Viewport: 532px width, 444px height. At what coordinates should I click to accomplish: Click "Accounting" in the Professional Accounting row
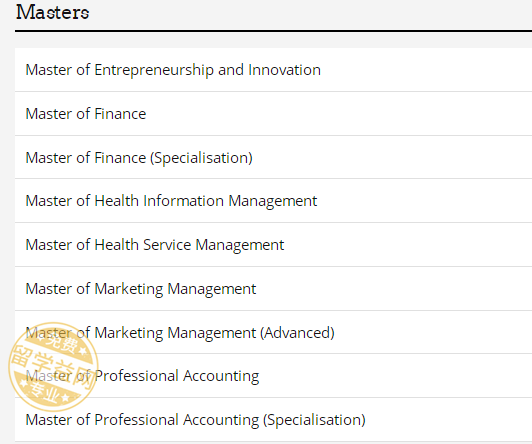tap(221, 376)
